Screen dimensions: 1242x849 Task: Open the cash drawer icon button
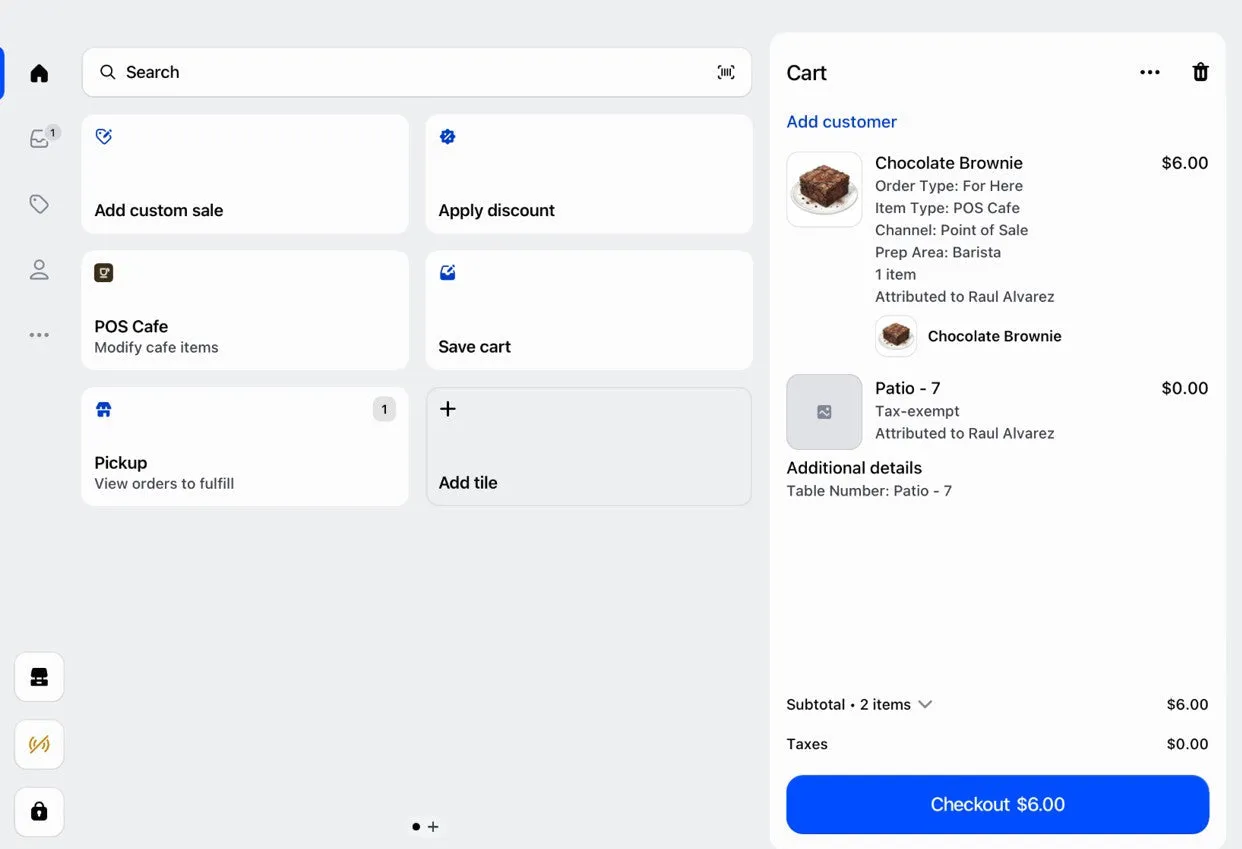pyautogui.click(x=39, y=677)
